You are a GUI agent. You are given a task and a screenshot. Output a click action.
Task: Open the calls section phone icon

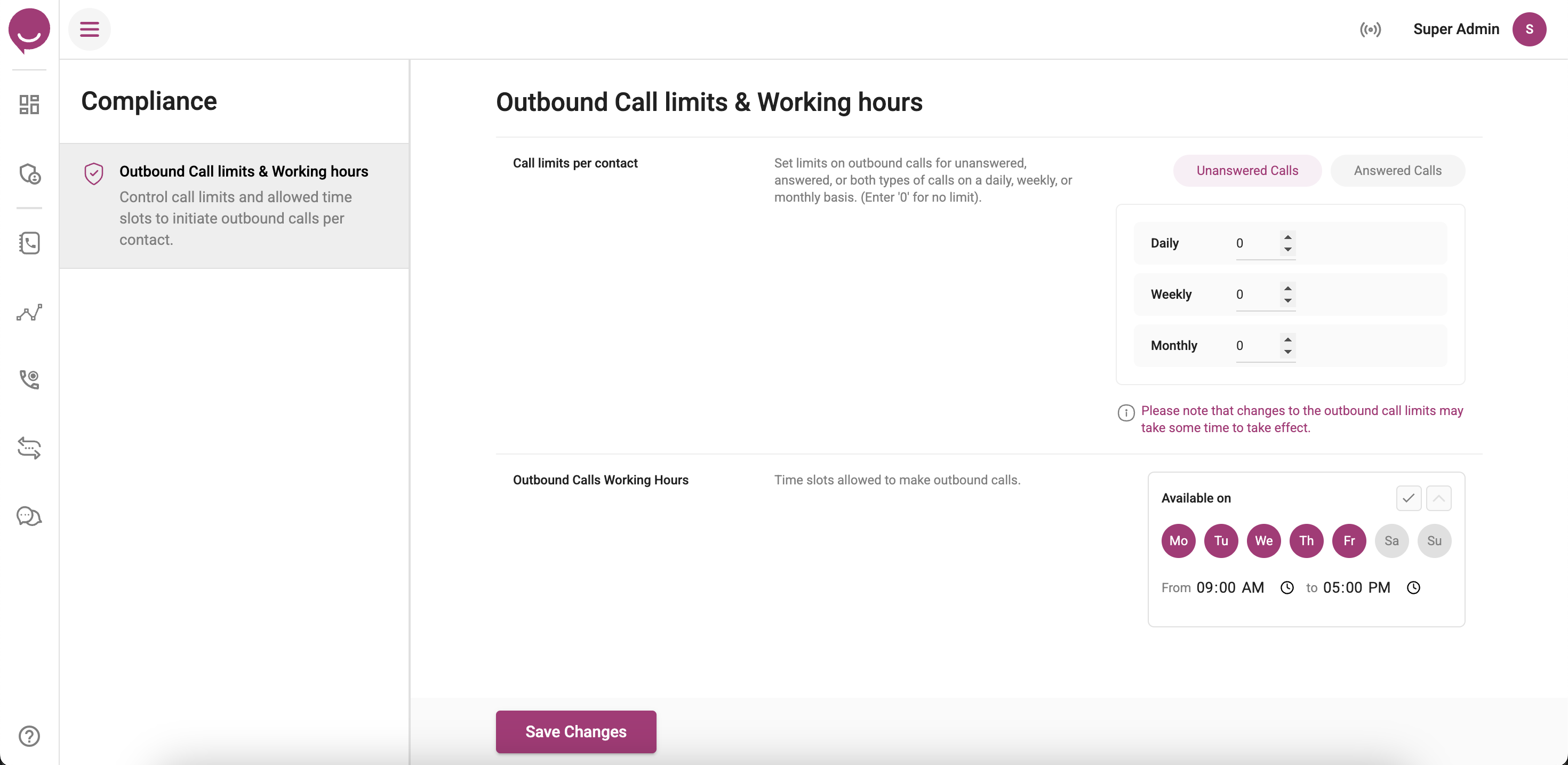point(29,379)
